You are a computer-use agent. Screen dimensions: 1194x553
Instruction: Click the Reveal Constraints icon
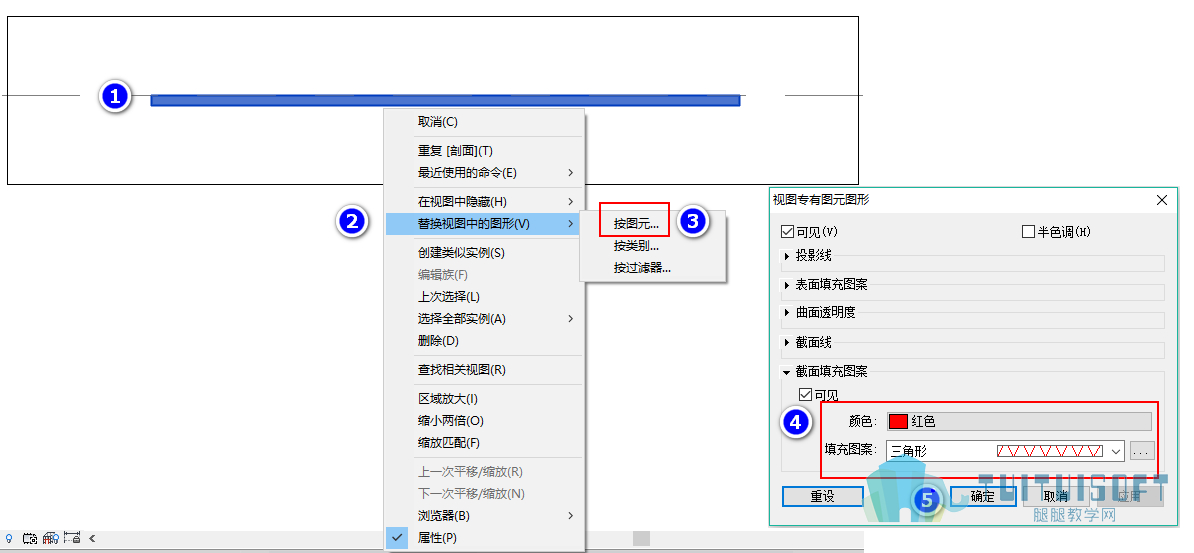pyautogui.click(x=72, y=538)
